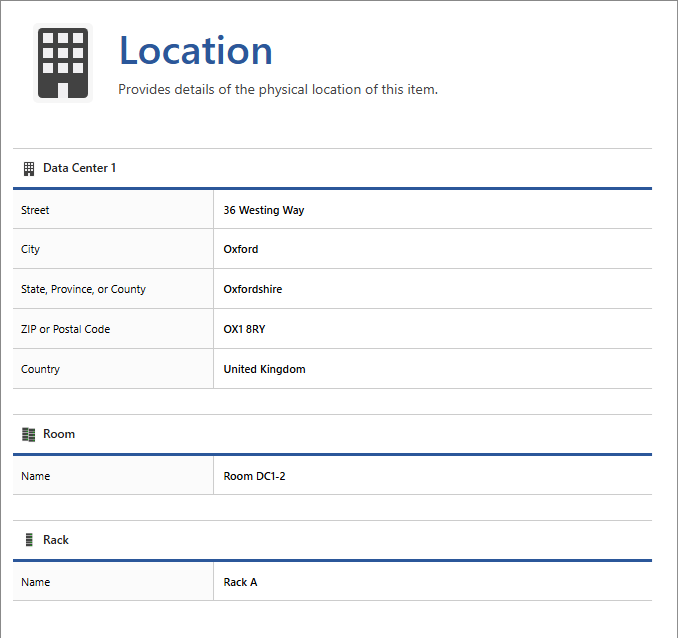Select the Room DC1-2 name value
This screenshot has width=678, height=638.
[x=254, y=476]
